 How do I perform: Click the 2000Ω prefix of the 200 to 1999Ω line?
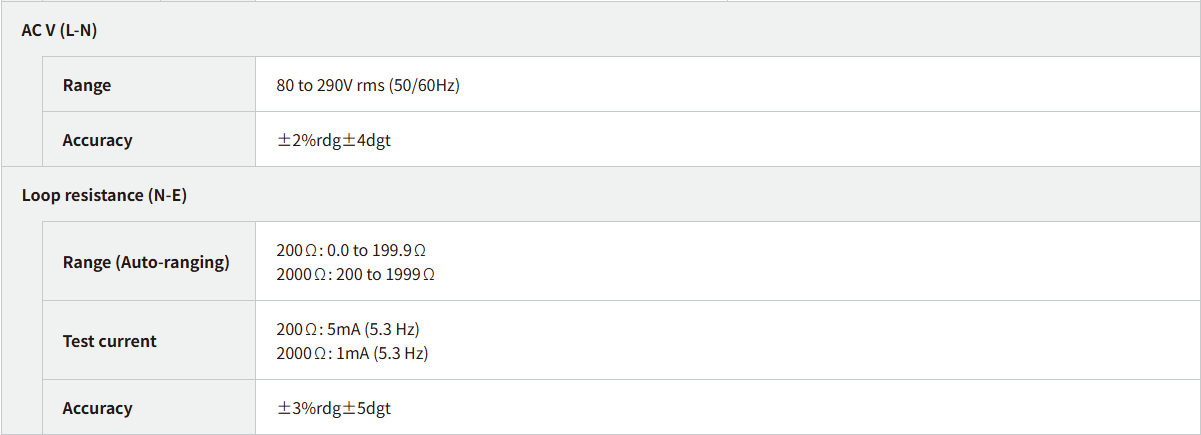[x=297, y=274]
